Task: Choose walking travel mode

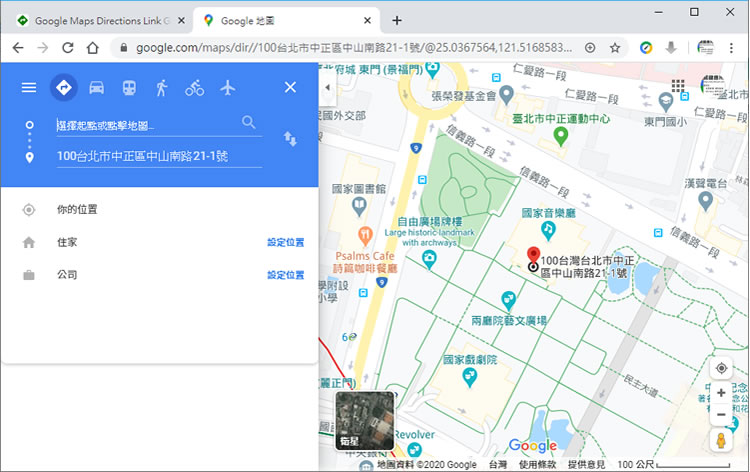Action: (x=162, y=88)
